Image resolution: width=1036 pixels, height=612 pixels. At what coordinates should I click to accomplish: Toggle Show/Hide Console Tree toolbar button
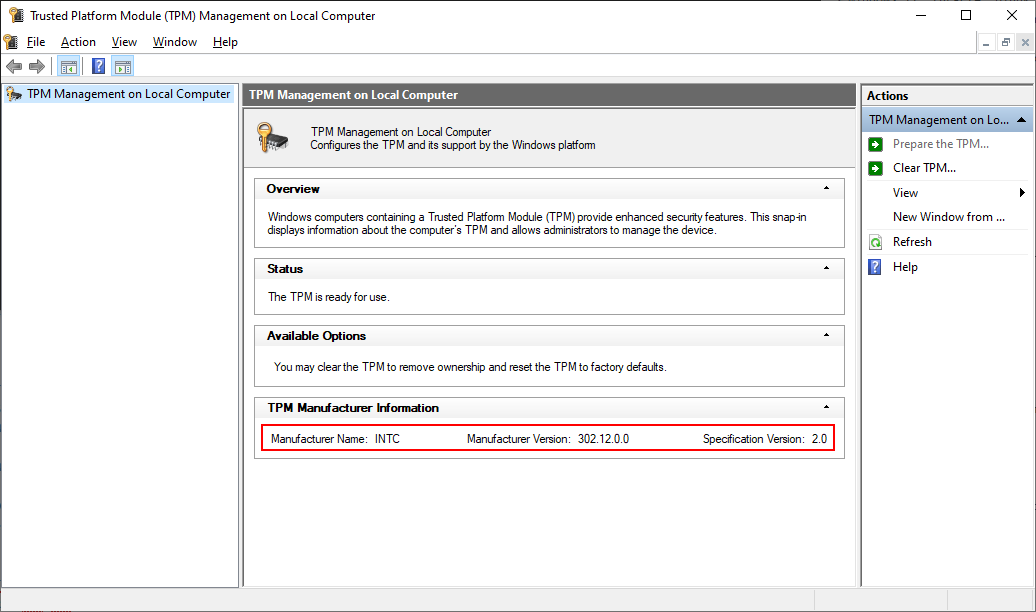[x=68, y=67]
